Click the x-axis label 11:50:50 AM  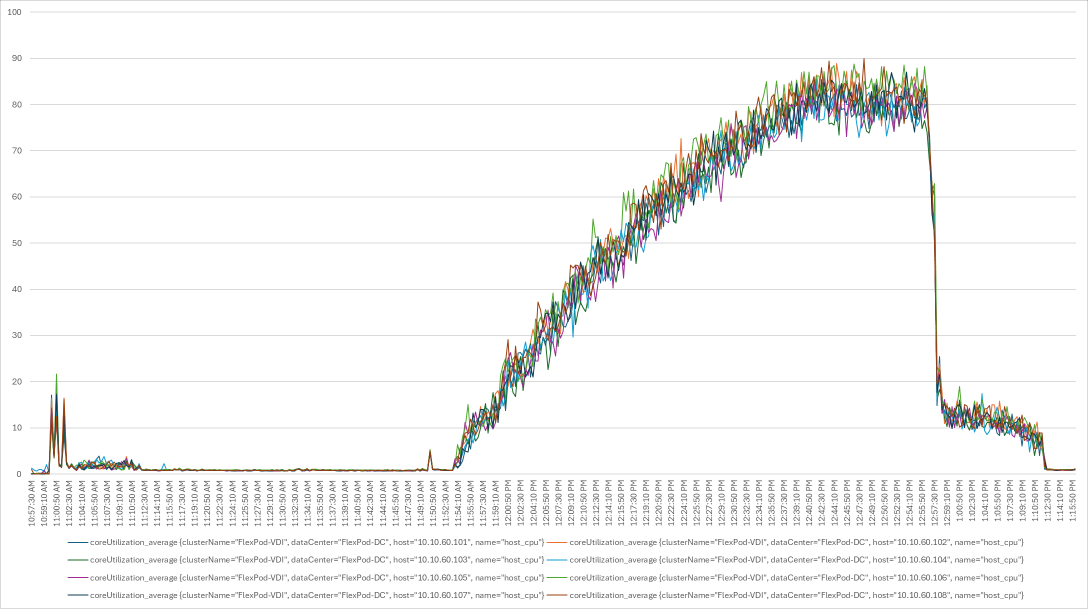pos(433,503)
